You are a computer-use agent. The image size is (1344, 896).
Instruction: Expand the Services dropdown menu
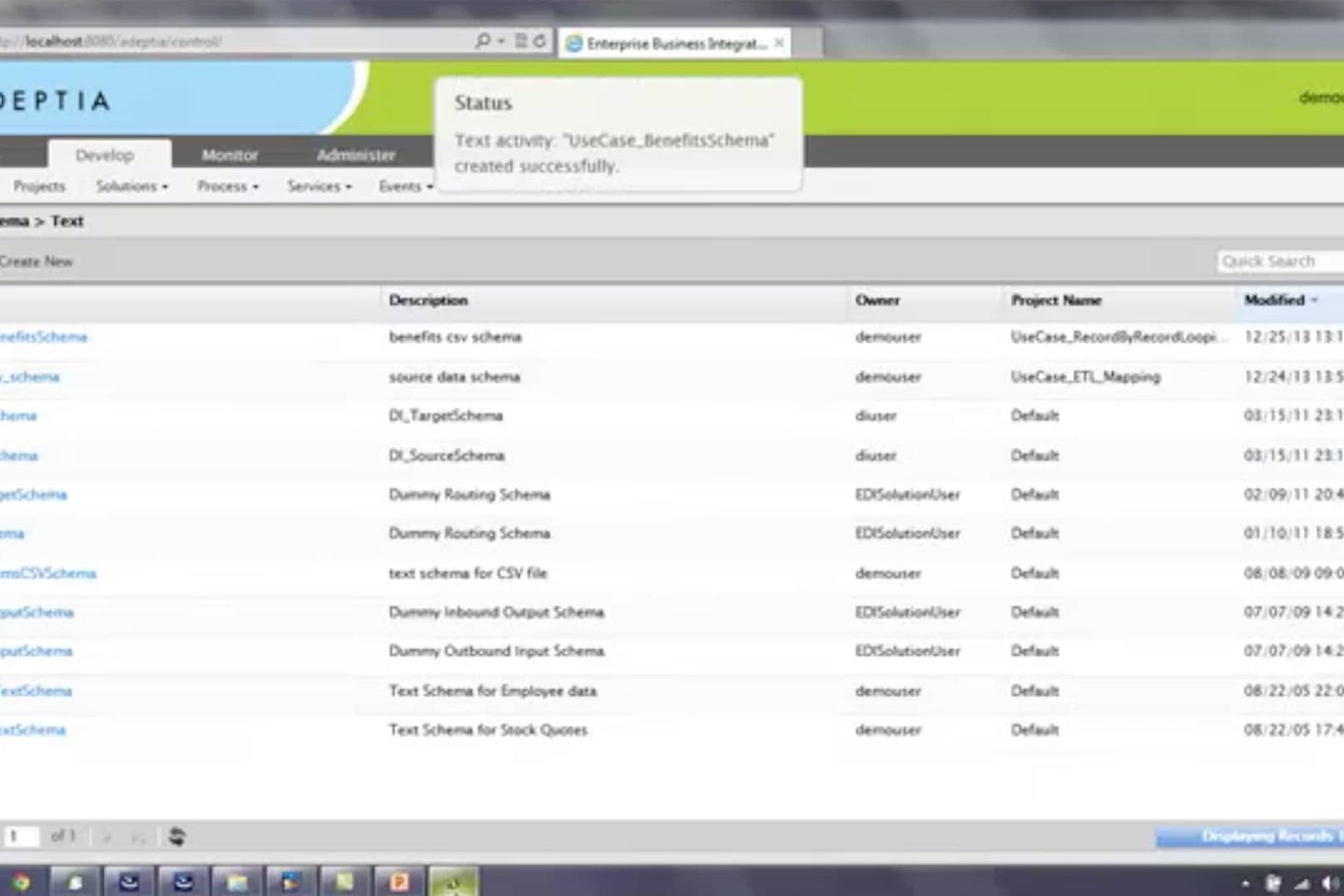pos(319,187)
